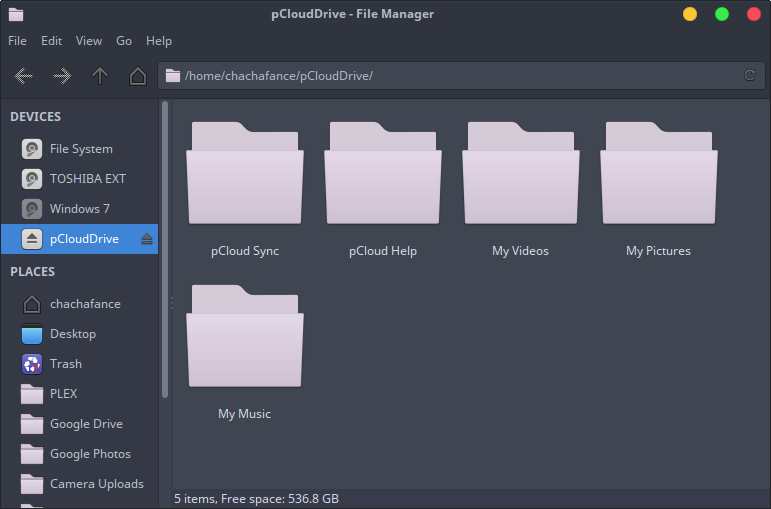Eject the pCloudDrive volume
The width and height of the screenshot is (771, 509).
click(x=147, y=239)
